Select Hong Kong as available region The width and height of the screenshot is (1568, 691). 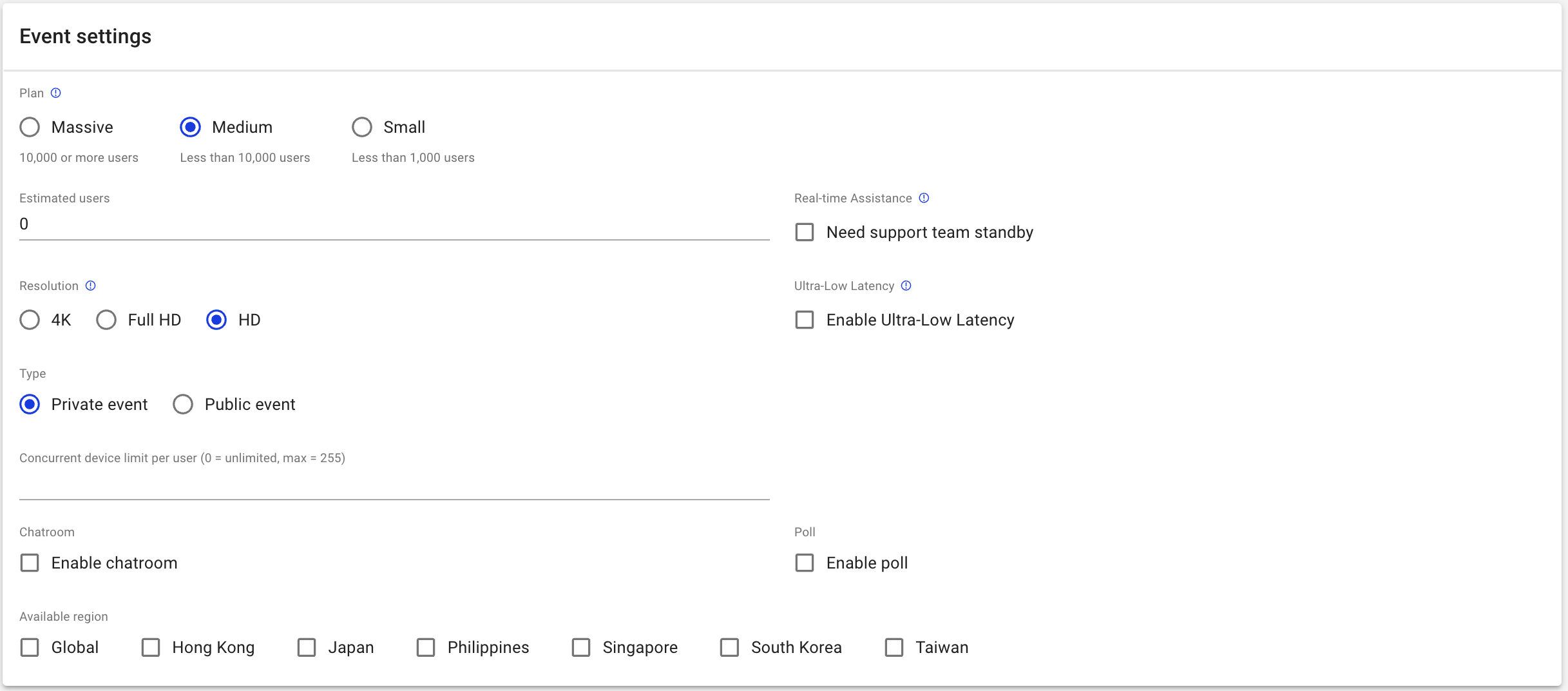click(x=151, y=647)
